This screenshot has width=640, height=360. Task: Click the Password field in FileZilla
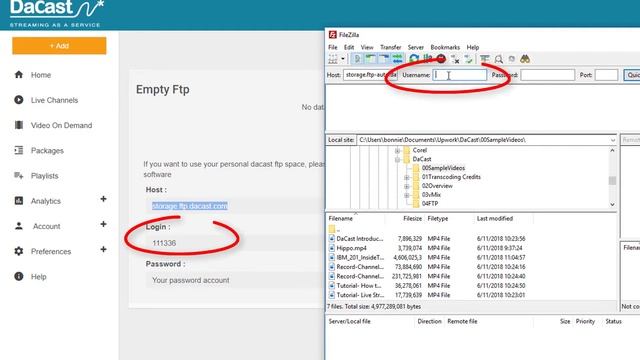pyautogui.click(x=547, y=75)
